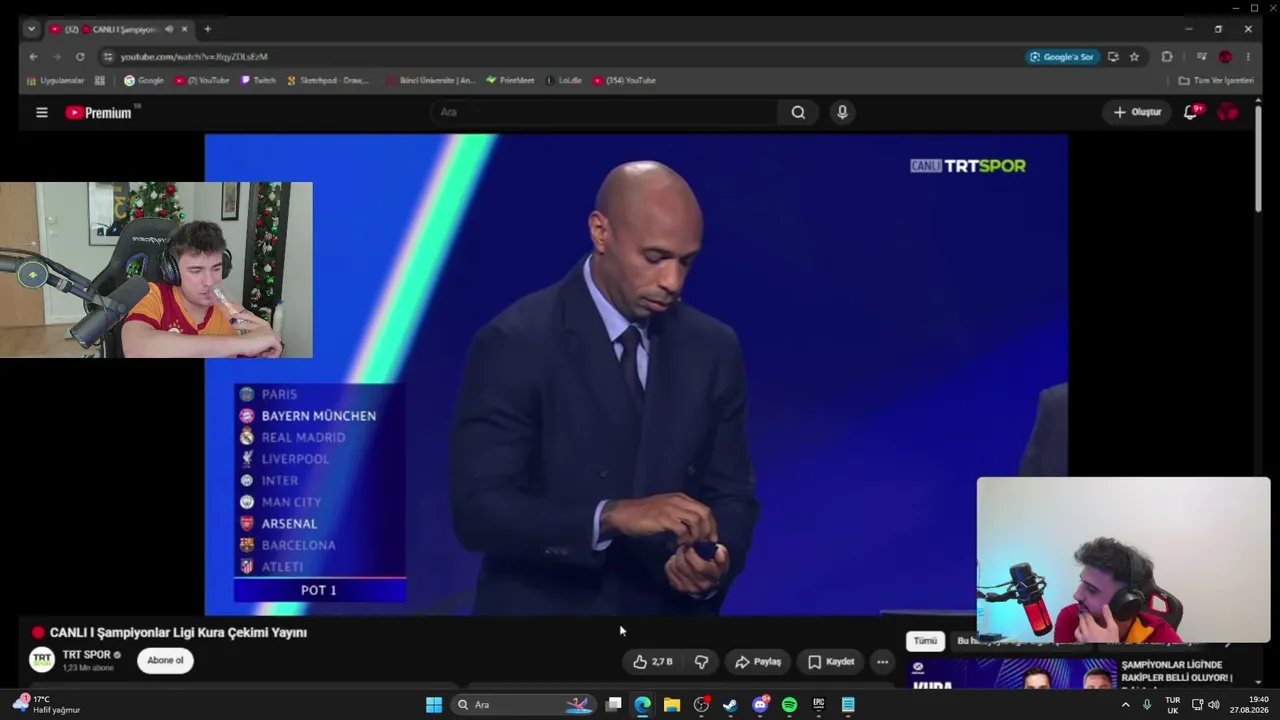Open the PrimeMeet bookmark
This screenshot has height=720, width=1280.
510,81
